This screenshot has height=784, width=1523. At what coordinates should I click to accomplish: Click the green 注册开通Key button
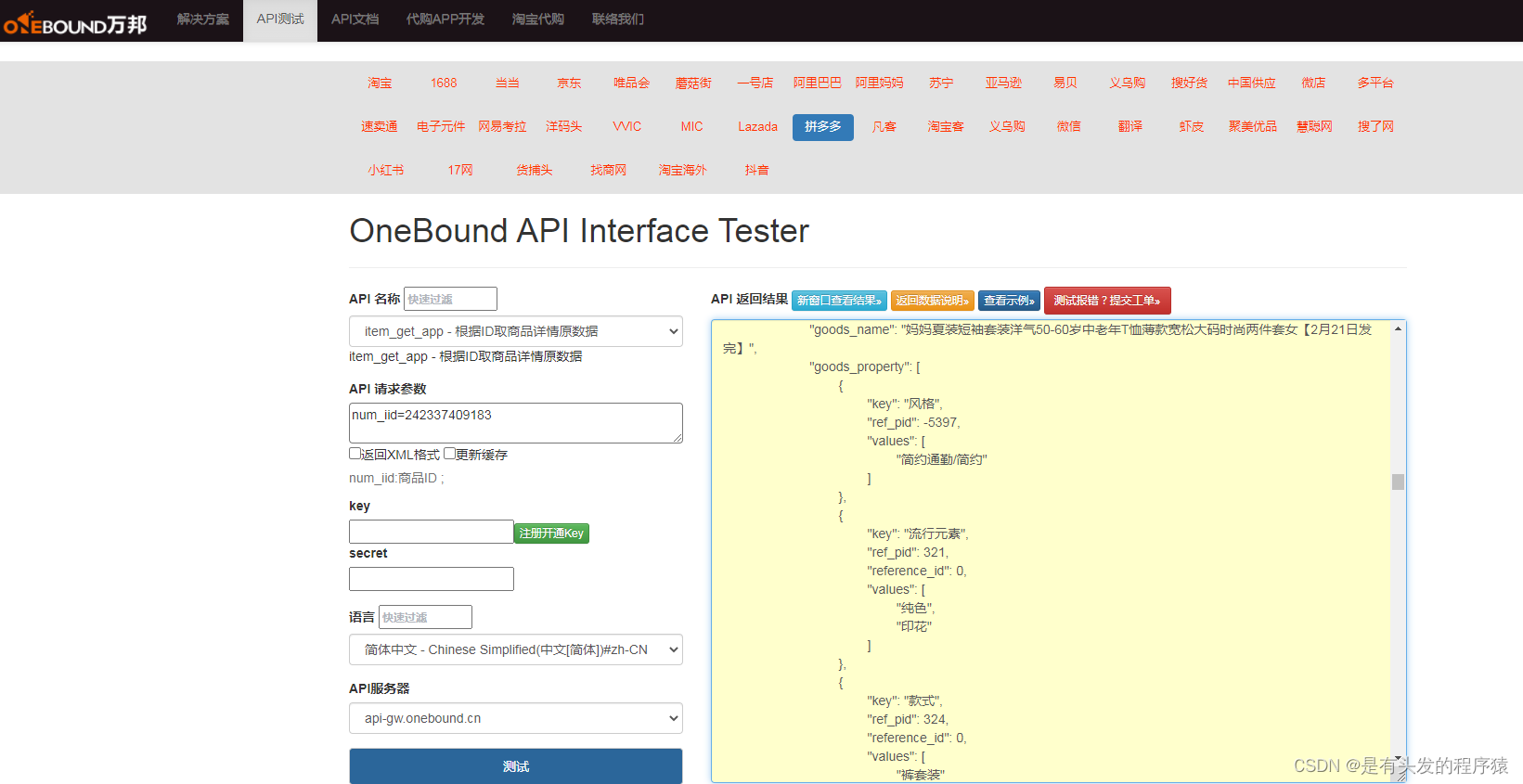pyautogui.click(x=551, y=533)
